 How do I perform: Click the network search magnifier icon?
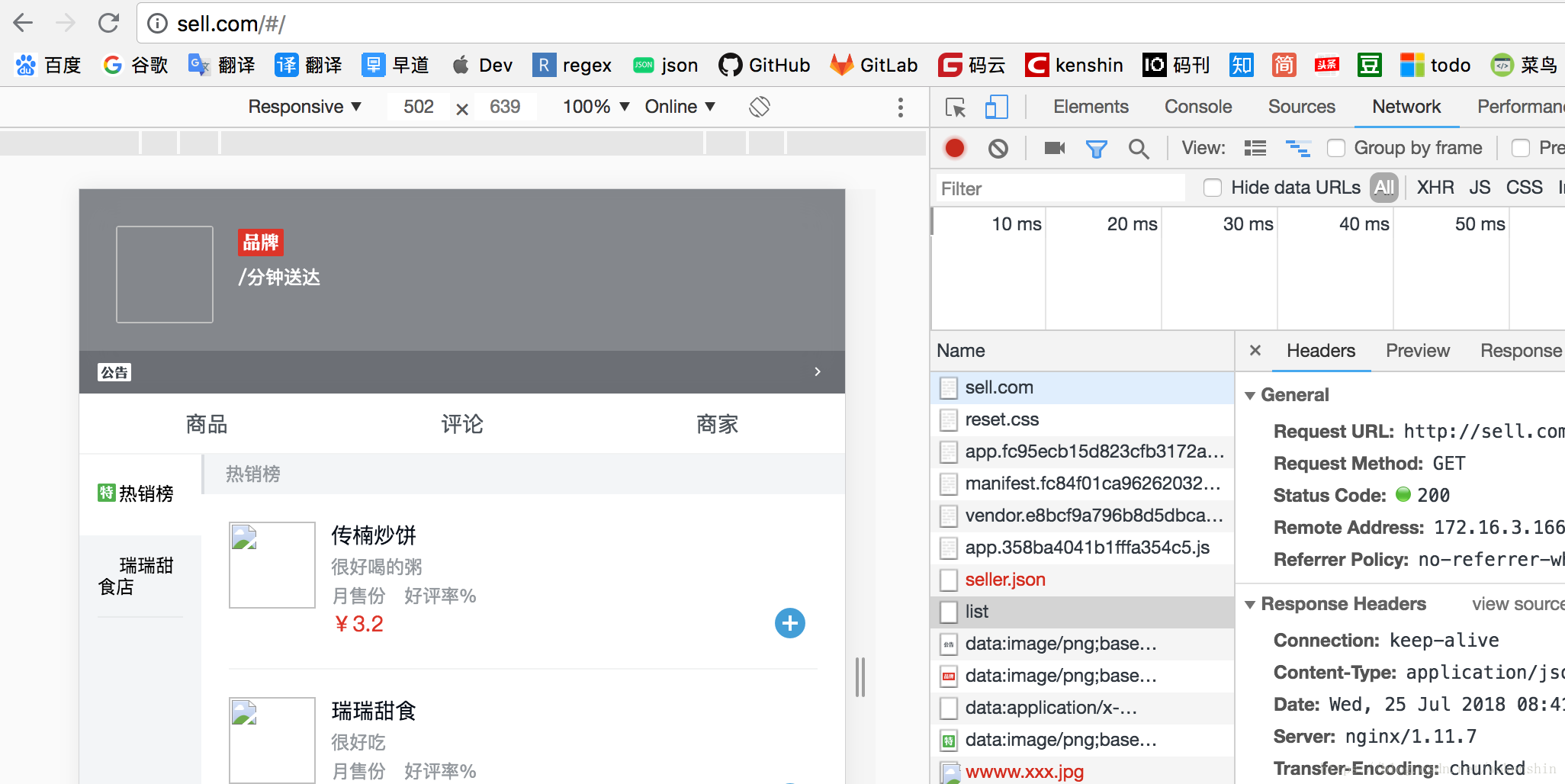click(x=1139, y=149)
